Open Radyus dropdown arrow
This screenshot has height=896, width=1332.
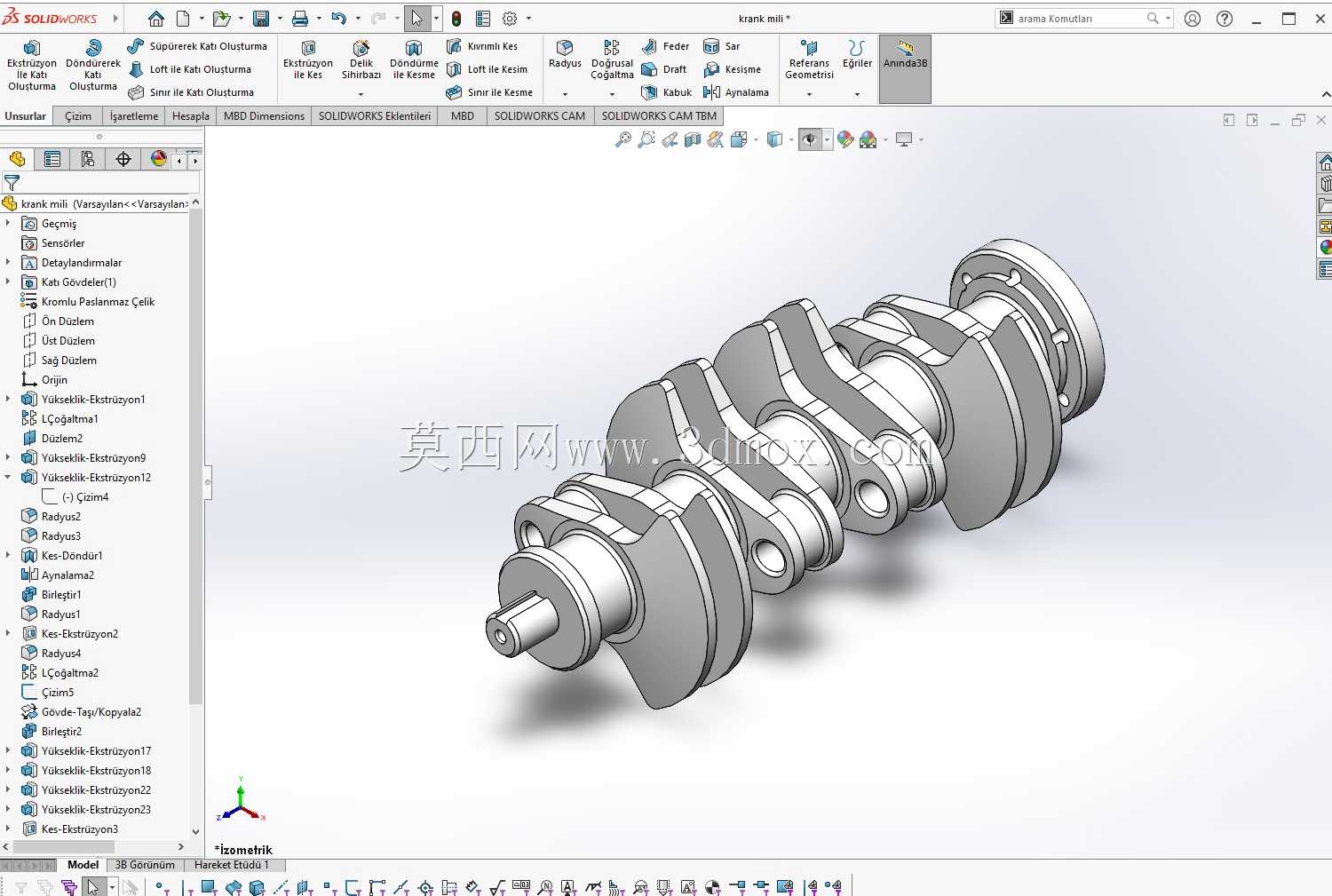tap(565, 94)
